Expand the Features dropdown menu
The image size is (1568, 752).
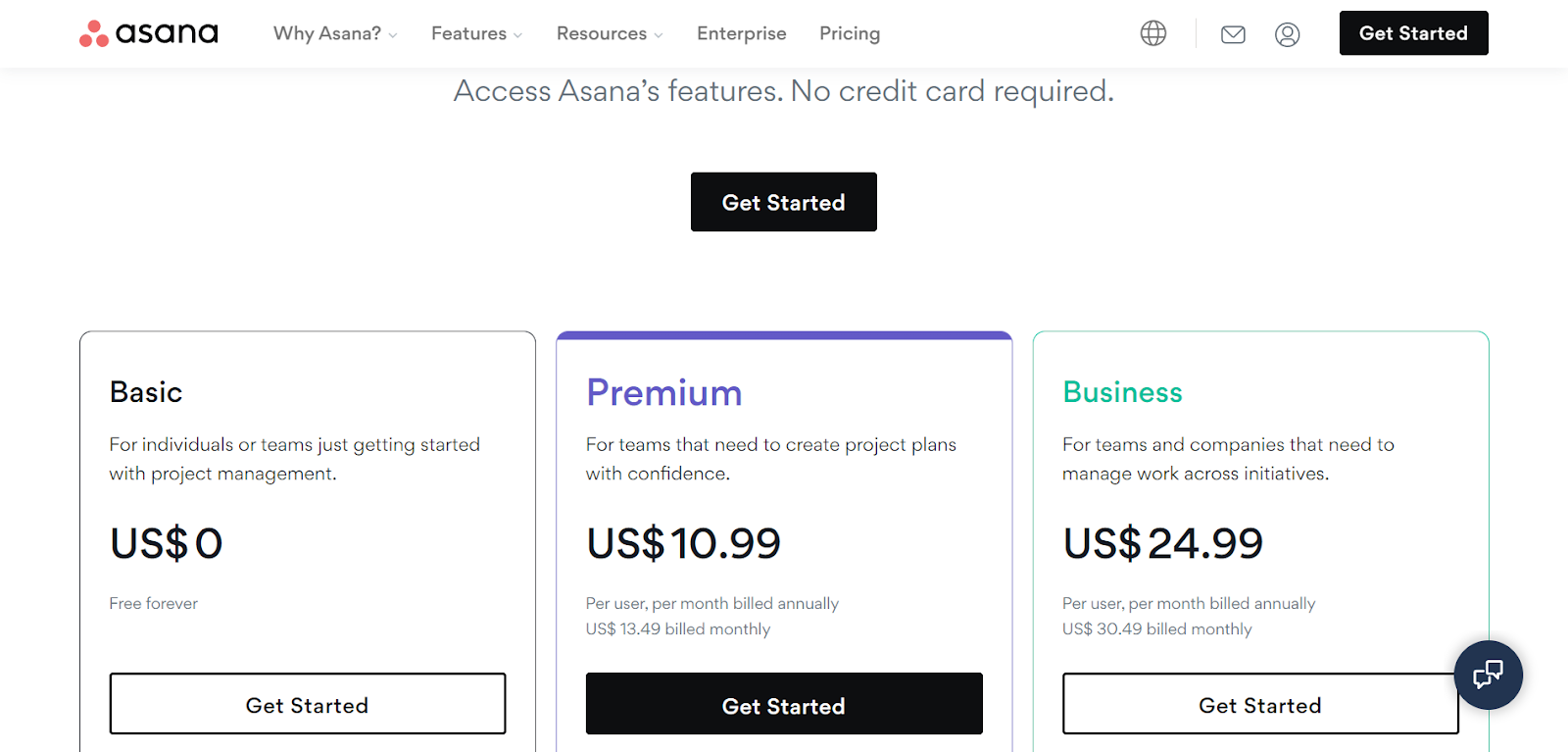click(x=476, y=33)
